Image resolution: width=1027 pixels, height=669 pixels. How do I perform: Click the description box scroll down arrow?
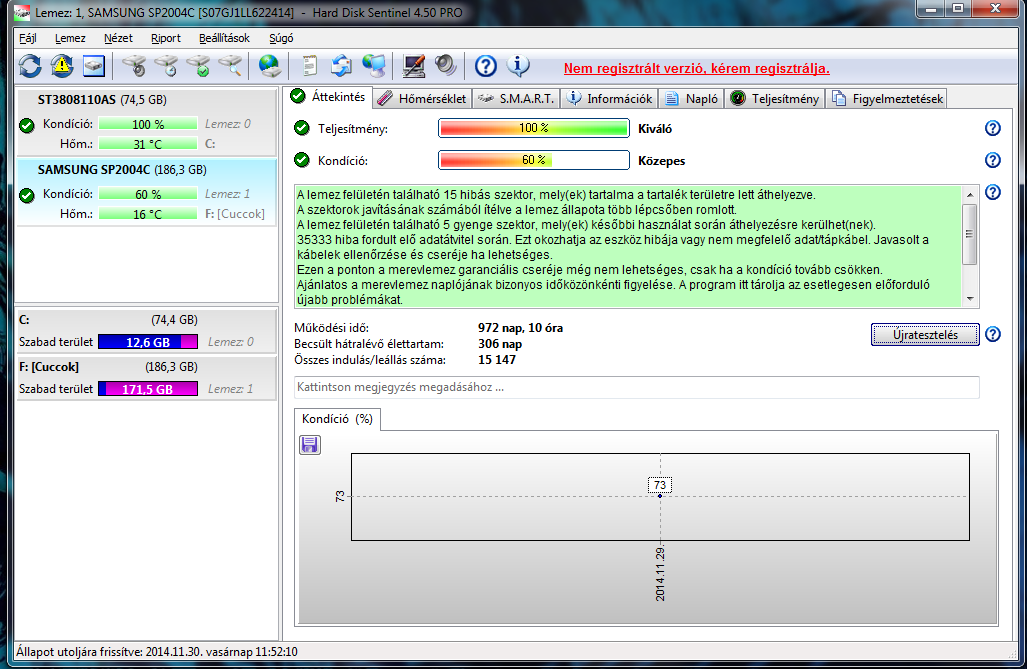tap(970, 299)
